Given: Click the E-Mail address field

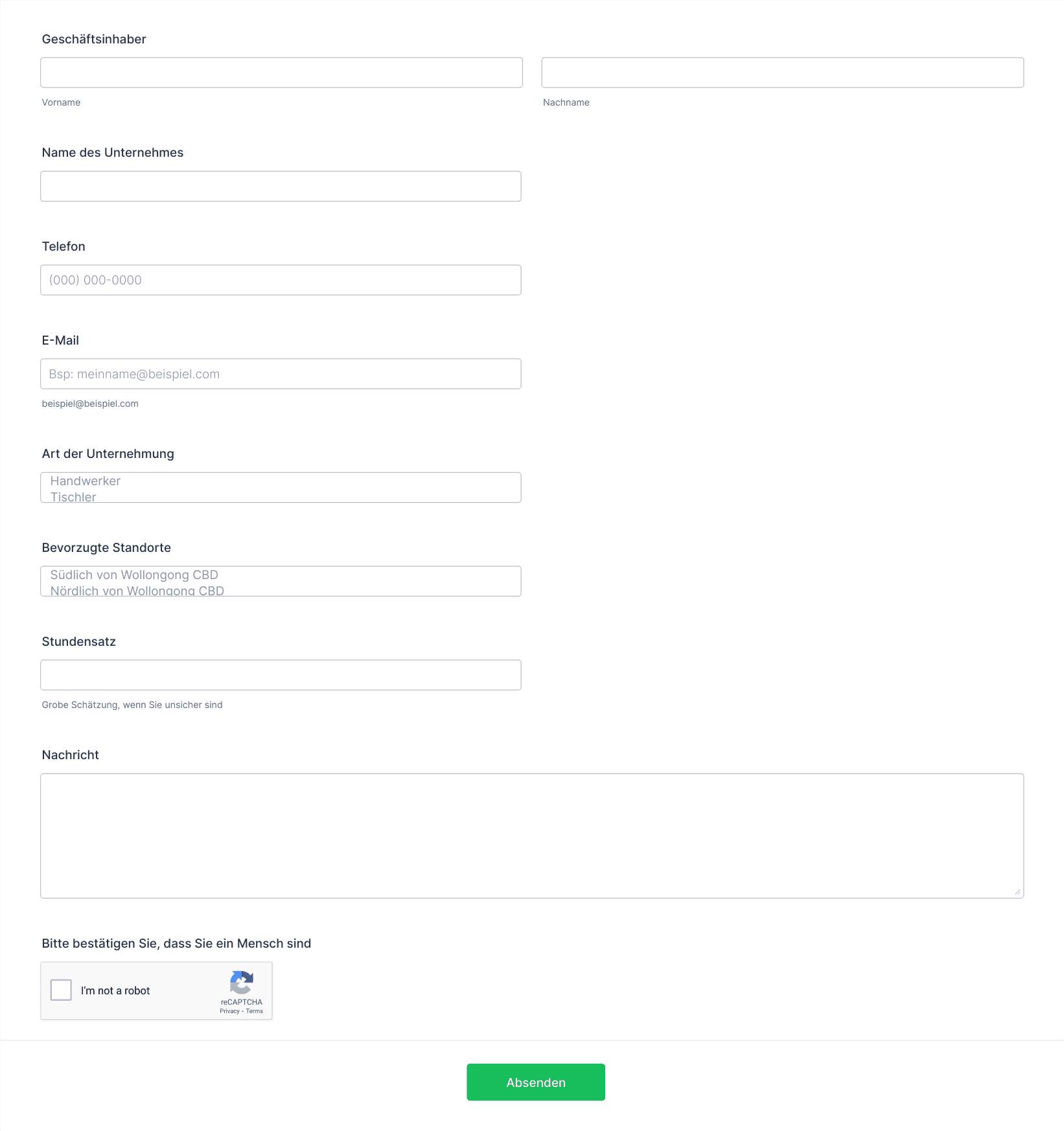Looking at the screenshot, I should tap(281, 374).
